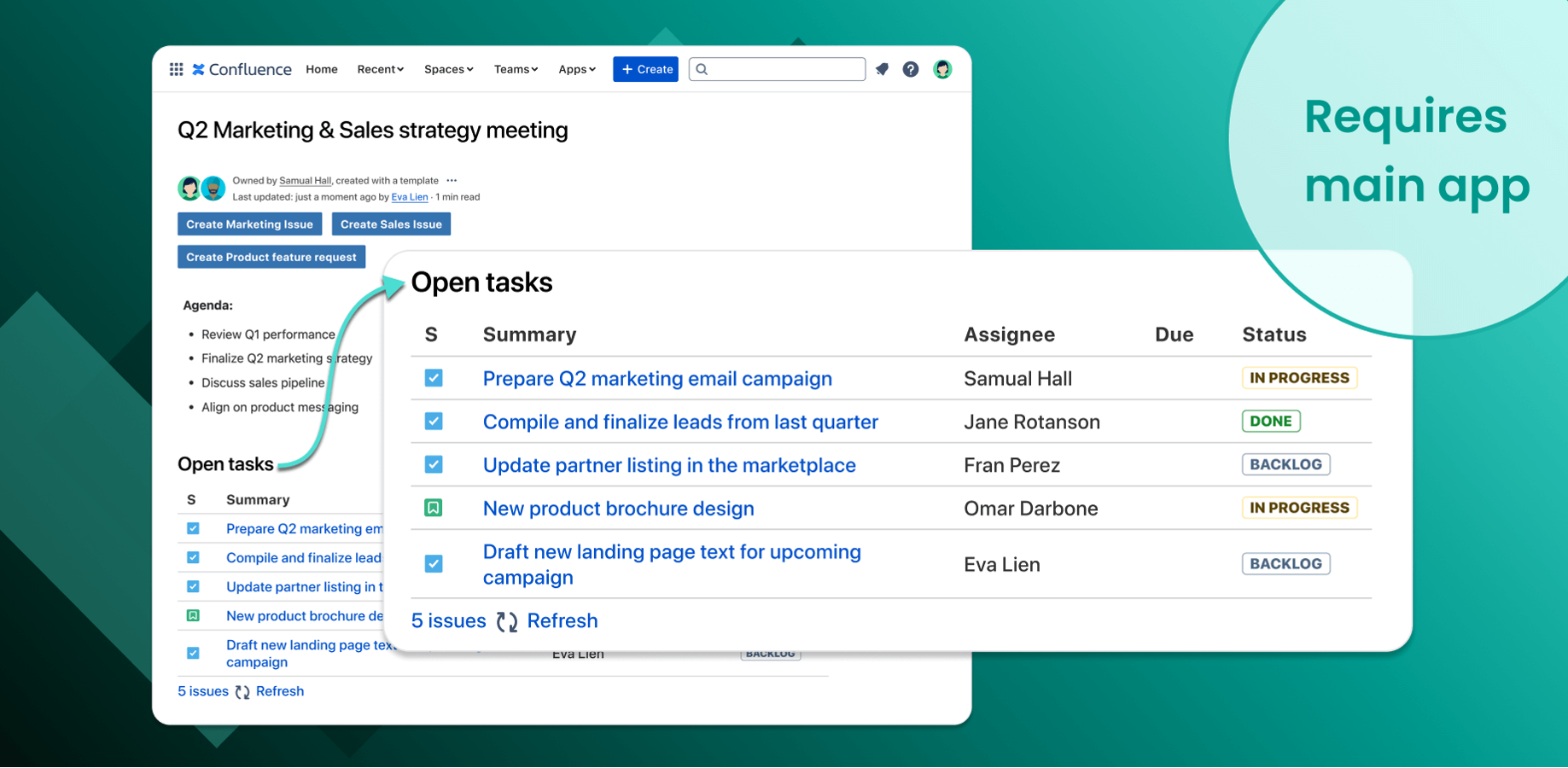The width and height of the screenshot is (1568, 768).
Task: Open Compile and finalize leads from last quarter
Action: (x=680, y=422)
